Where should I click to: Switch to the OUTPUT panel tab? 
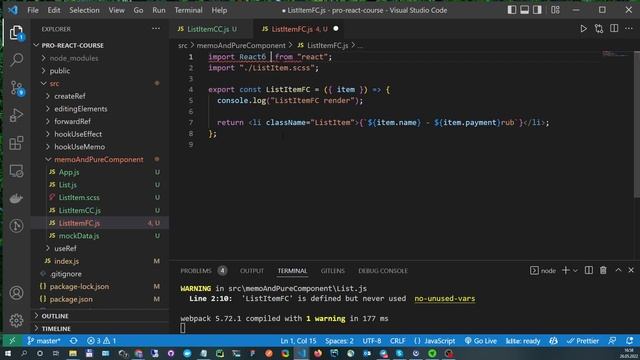tap(252, 271)
